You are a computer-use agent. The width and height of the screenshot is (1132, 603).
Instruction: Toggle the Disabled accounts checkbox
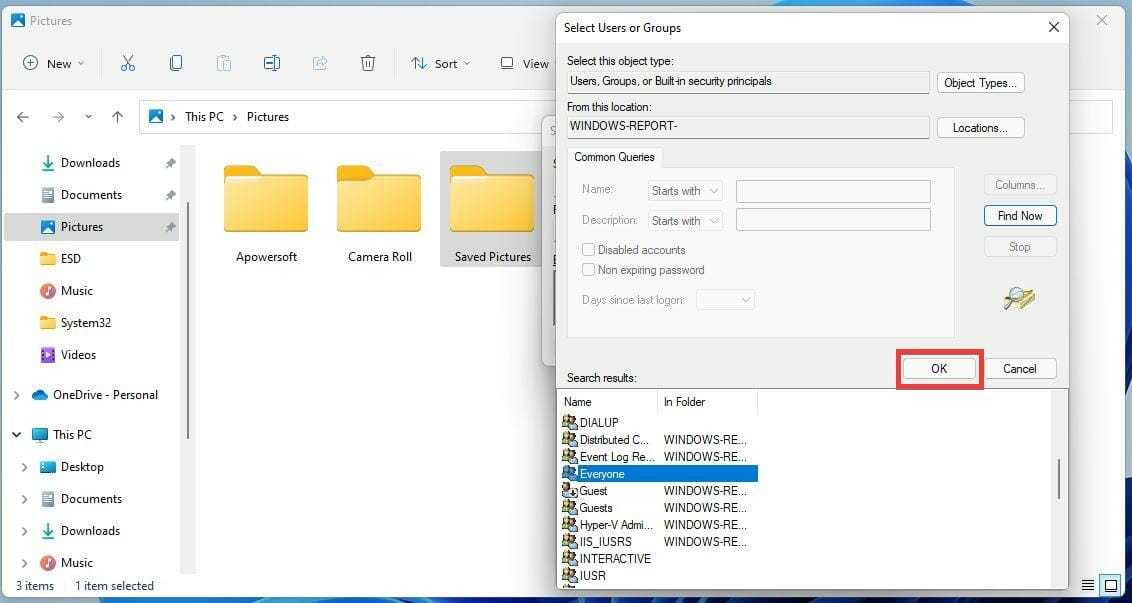pos(589,250)
